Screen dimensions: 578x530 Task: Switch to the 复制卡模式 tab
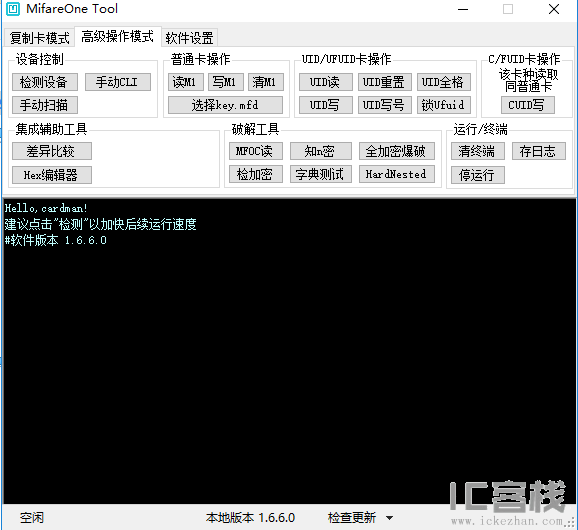39,38
